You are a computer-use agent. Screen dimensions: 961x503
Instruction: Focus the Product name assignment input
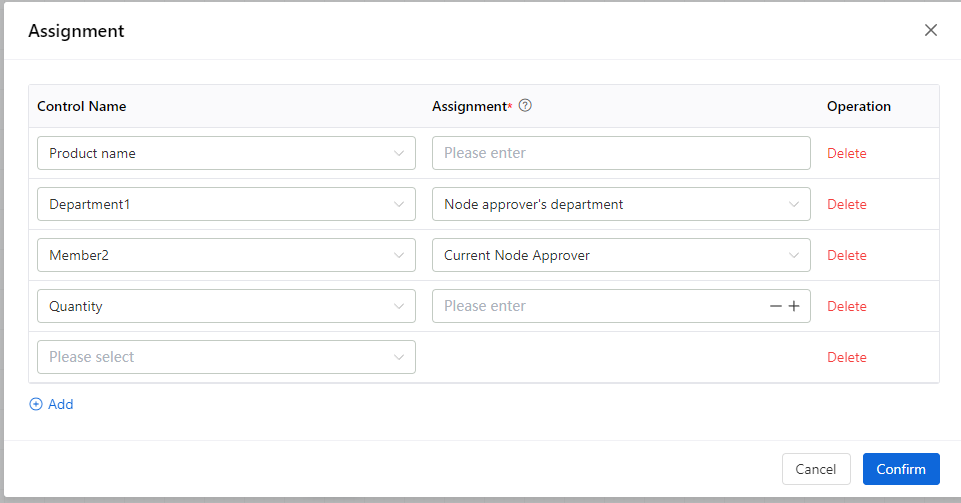click(621, 153)
